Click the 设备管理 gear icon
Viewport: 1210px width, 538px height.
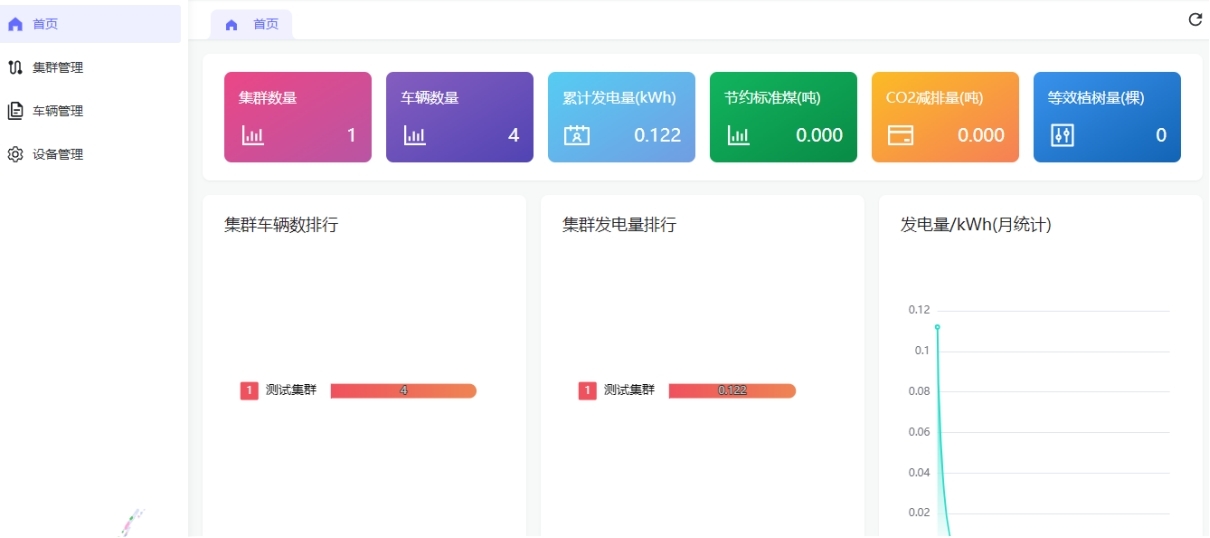pos(15,154)
